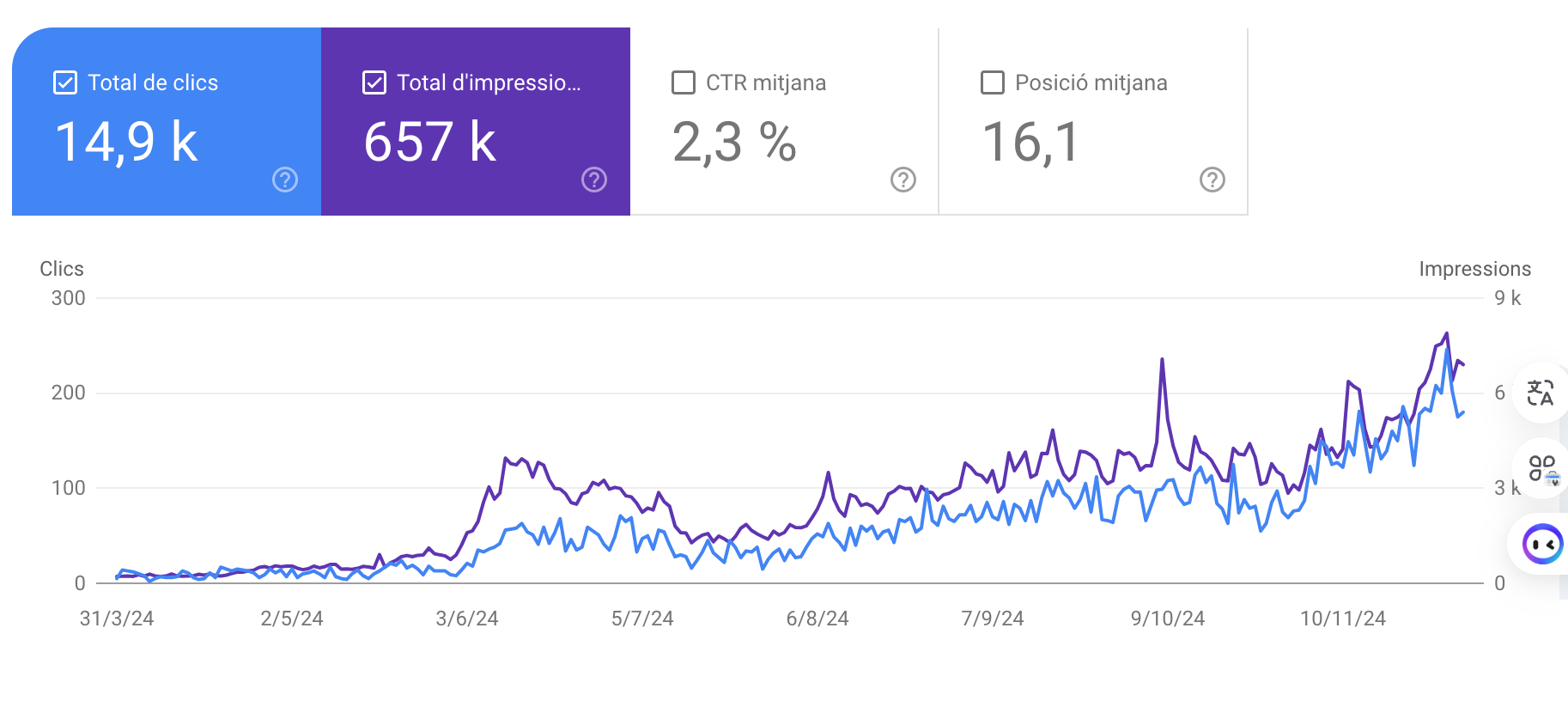Open the round assistant face icon

(1542, 545)
